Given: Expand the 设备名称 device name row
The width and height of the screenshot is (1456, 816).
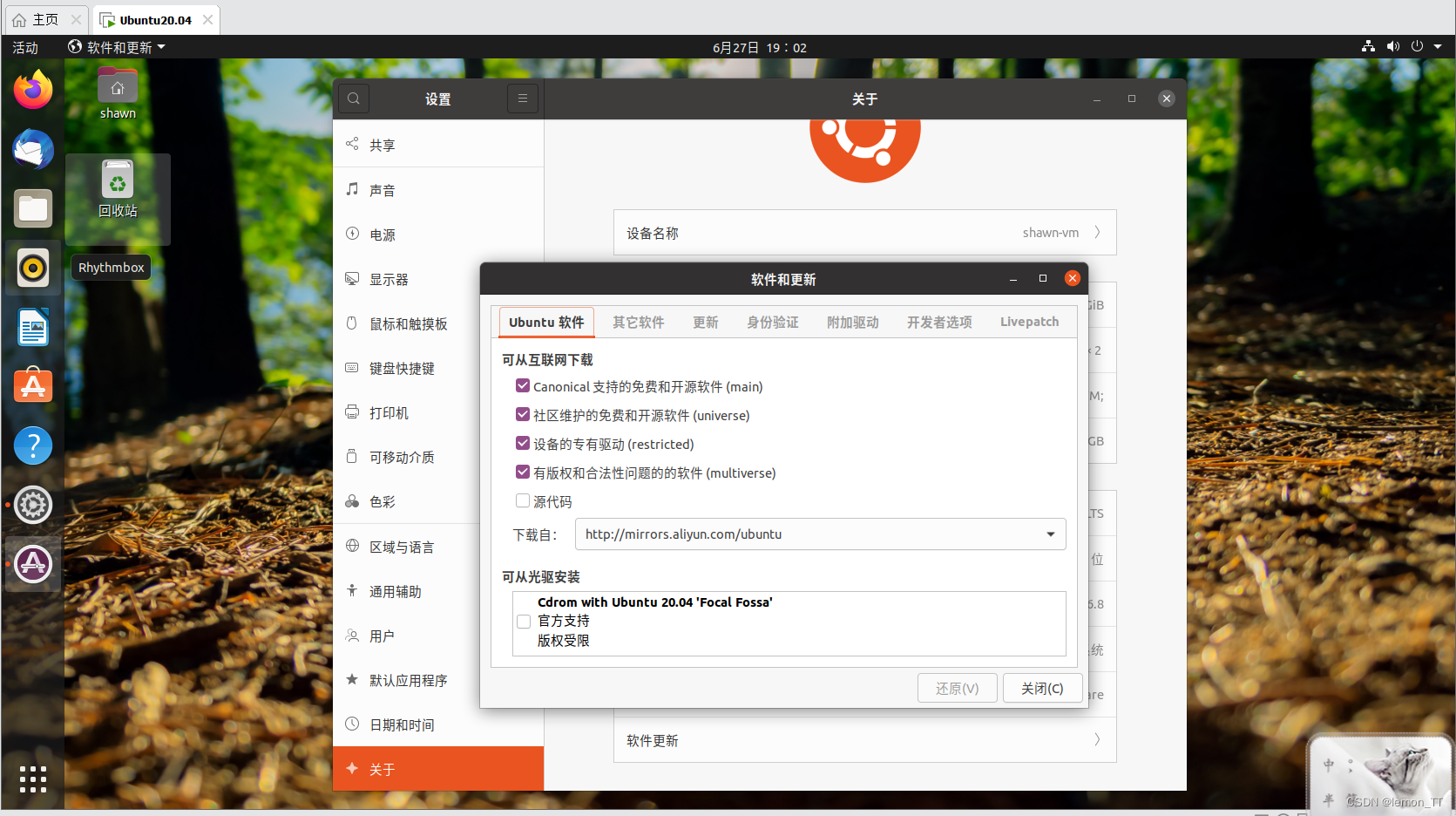Looking at the screenshot, I should point(864,233).
